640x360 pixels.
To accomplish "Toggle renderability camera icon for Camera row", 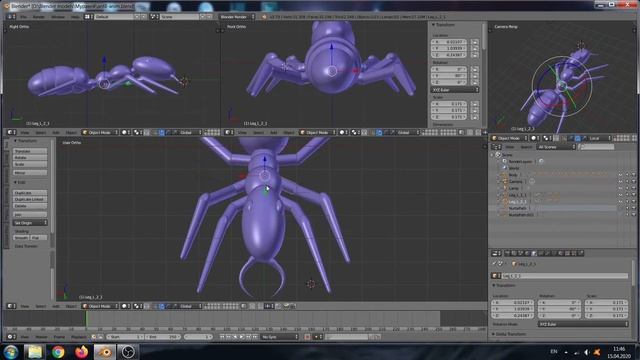I will pos(634,181).
